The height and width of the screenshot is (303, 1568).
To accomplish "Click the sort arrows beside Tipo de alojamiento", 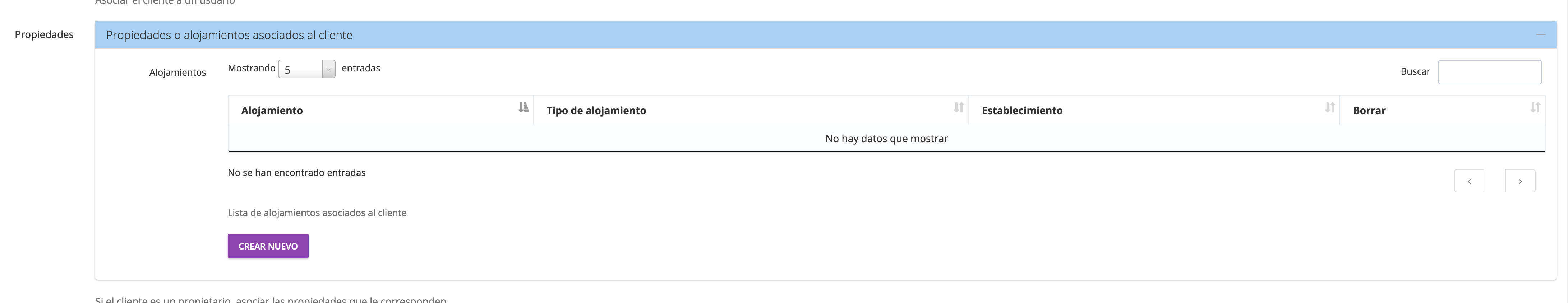I will 959,108.
